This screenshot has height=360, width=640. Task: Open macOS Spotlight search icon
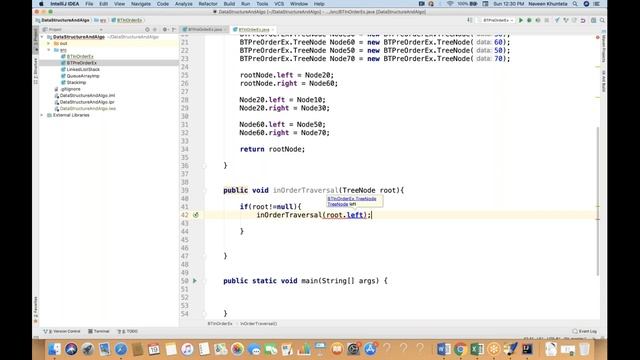coord(575,4)
